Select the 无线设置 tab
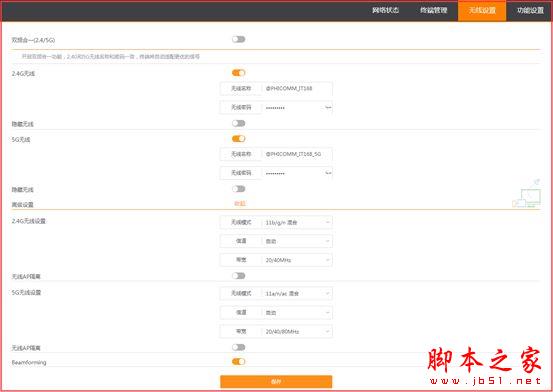The height and width of the screenshot is (392, 553). coord(482,11)
